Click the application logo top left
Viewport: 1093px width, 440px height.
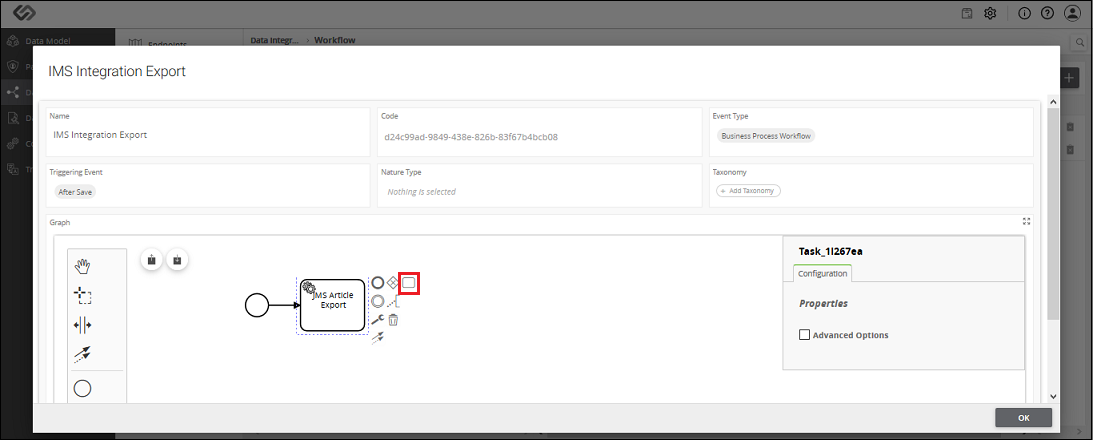tap(24, 13)
